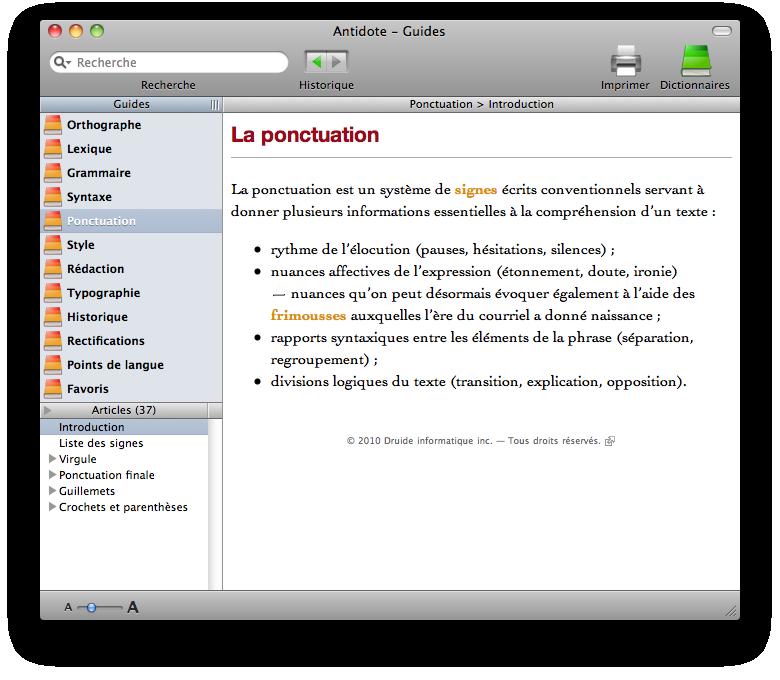Go back with the green left arrow

click(316, 62)
